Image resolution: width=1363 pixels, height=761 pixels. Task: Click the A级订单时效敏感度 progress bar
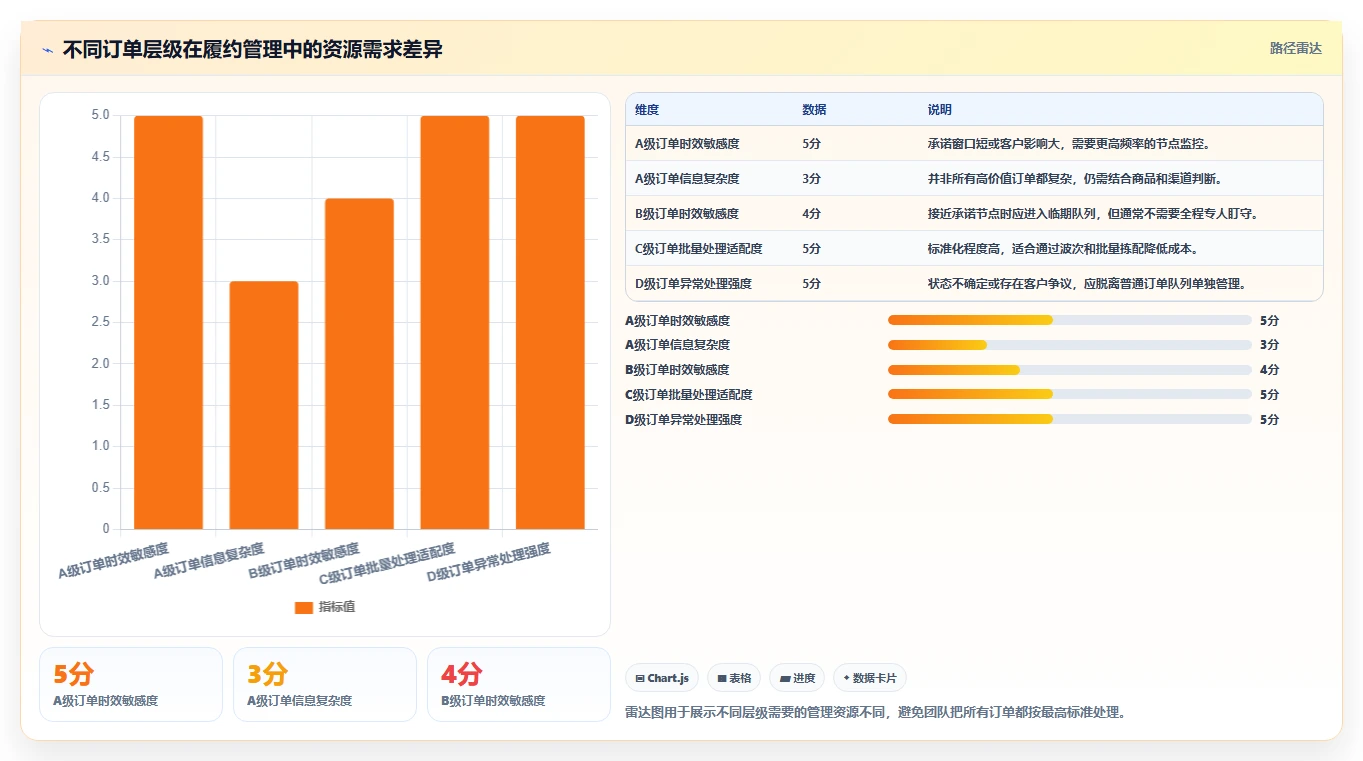1070,320
